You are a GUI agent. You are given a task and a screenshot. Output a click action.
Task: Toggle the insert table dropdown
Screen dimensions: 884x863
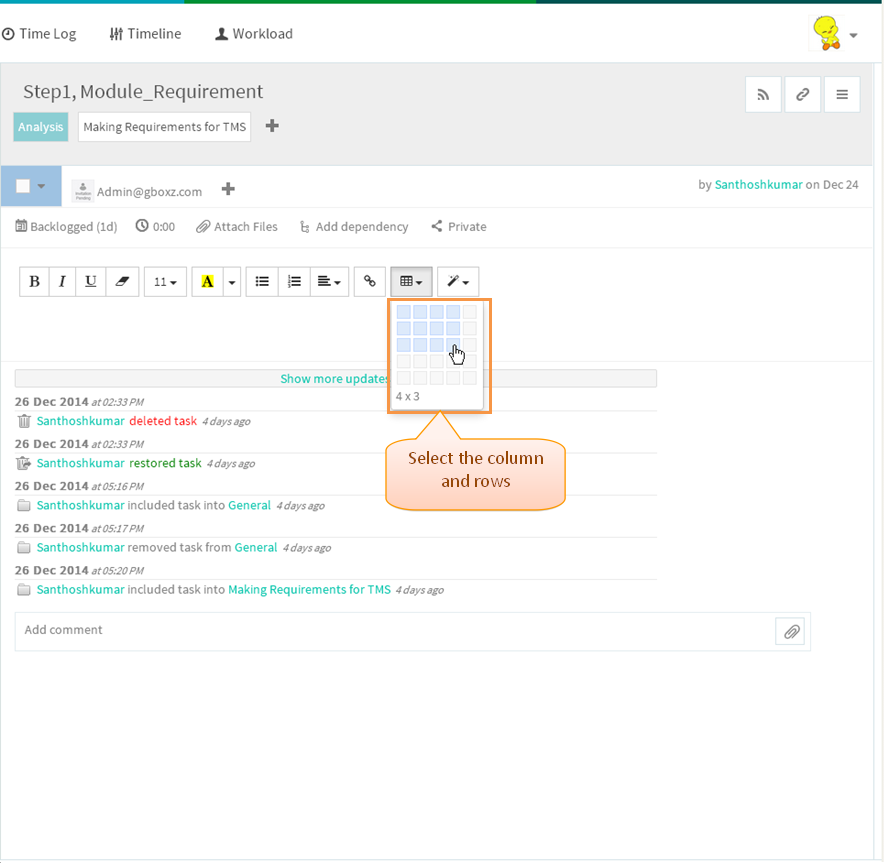pos(411,281)
